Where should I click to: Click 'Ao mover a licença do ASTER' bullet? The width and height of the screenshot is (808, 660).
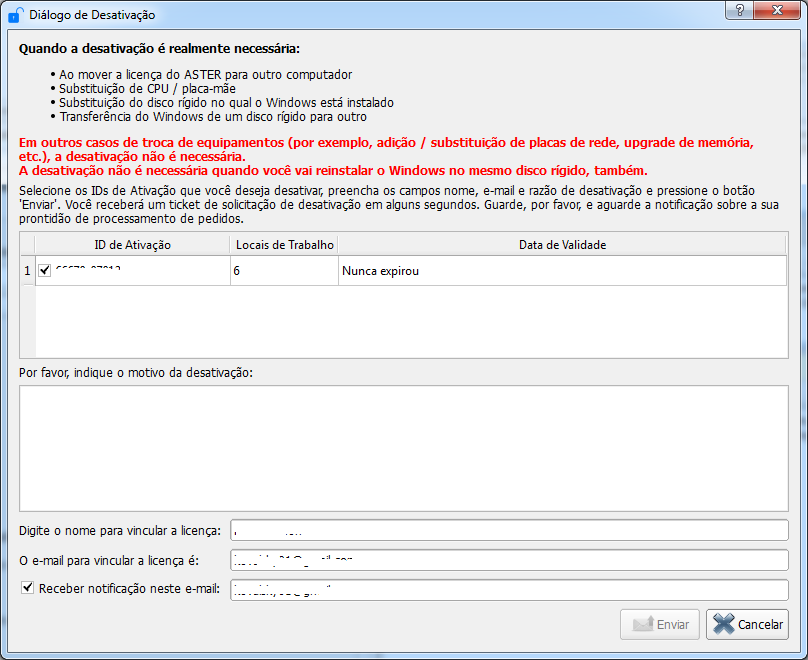point(206,75)
